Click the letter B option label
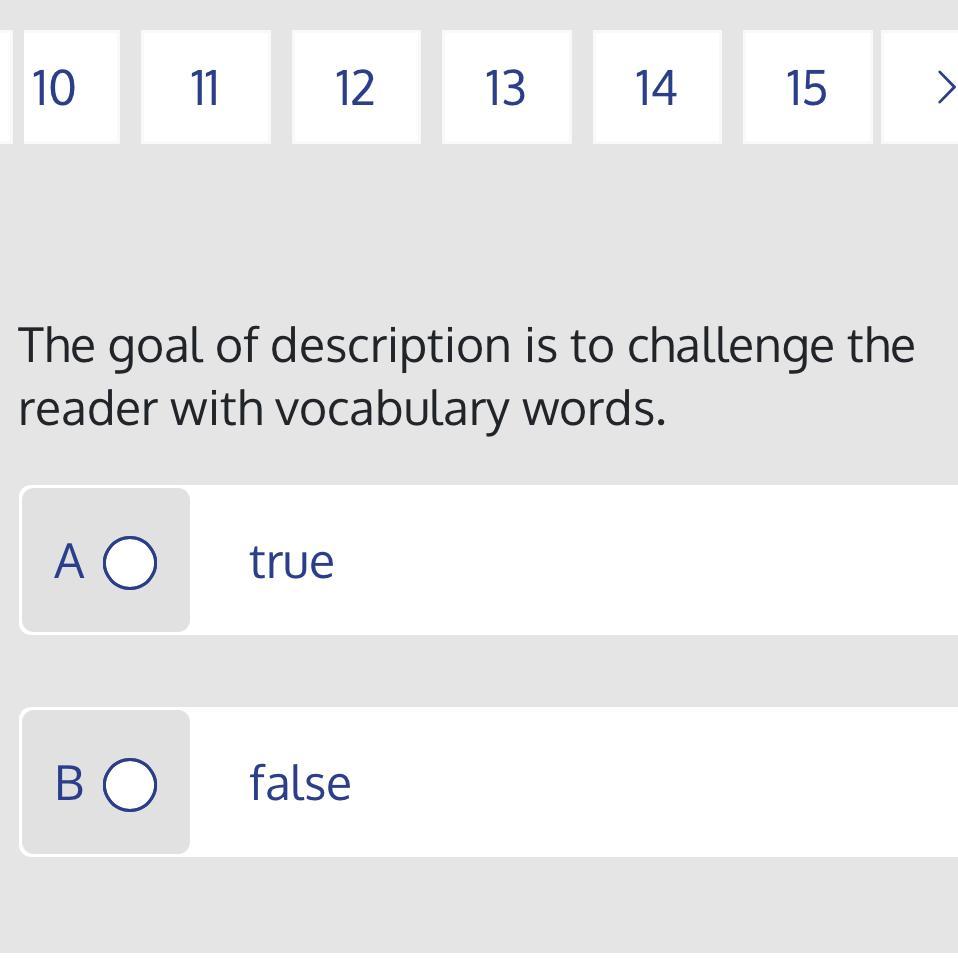The height and width of the screenshot is (958, 958). (x=69, y=783)
